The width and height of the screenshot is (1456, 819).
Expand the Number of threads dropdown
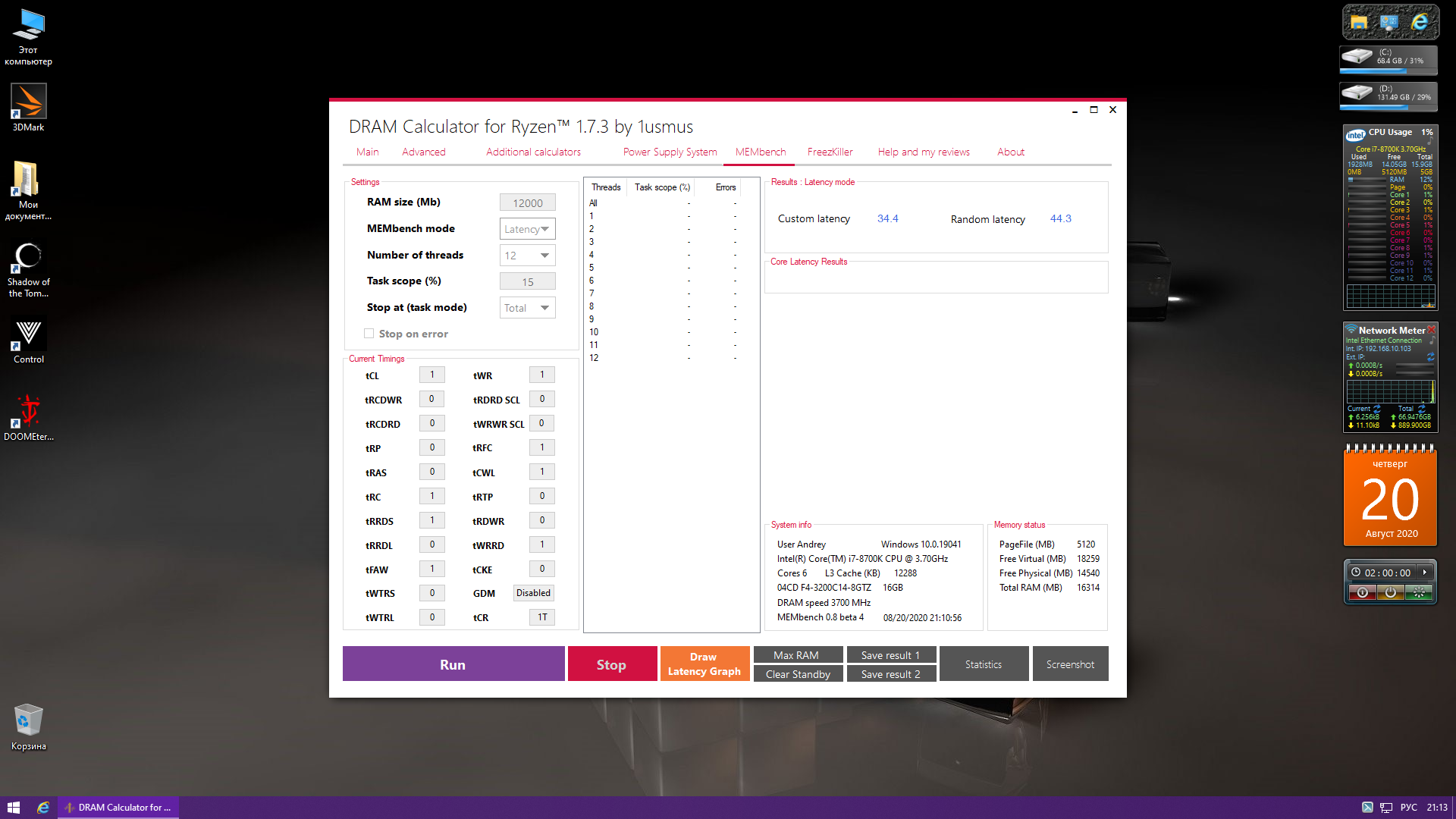point(528,256)
